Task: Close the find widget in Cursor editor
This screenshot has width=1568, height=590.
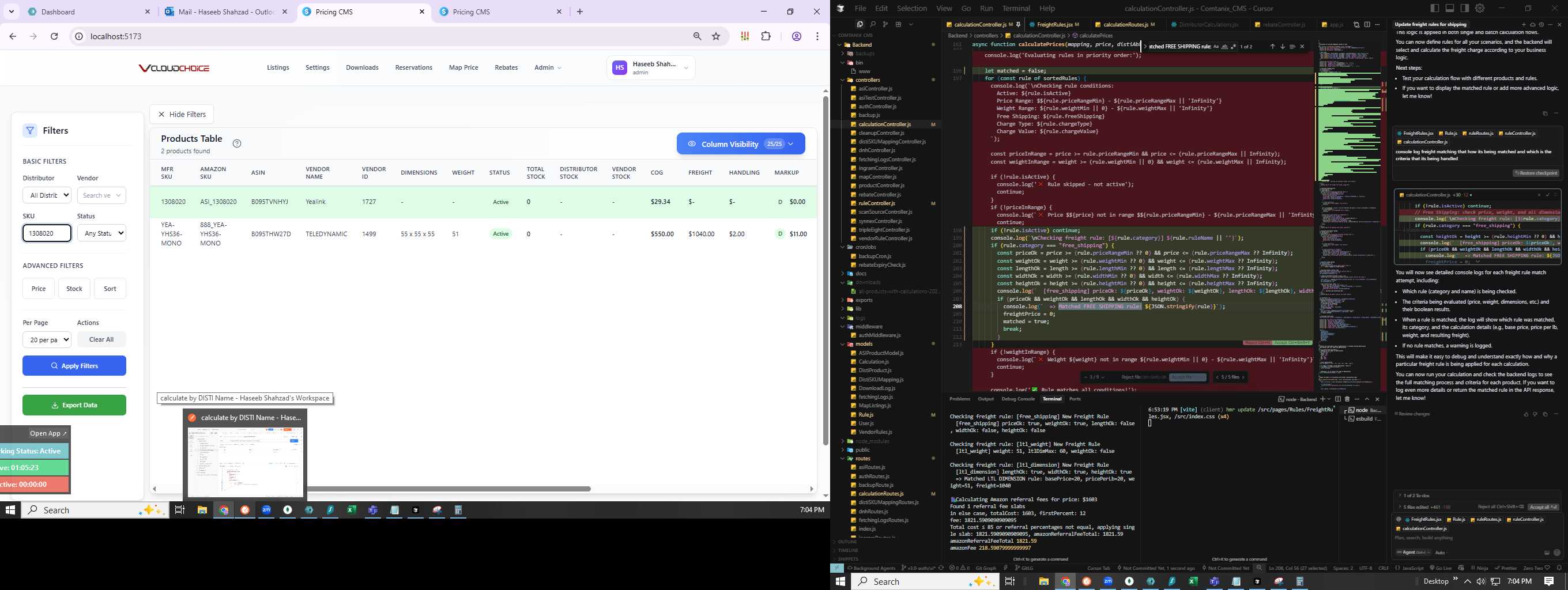Action: 1302,46
